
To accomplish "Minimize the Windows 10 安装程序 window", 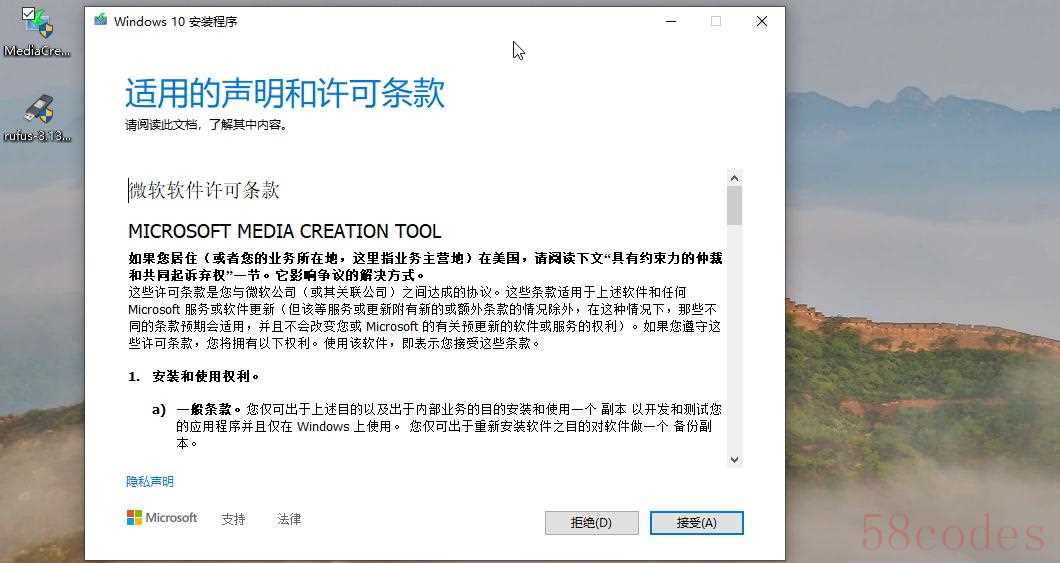I will [669, 21].
